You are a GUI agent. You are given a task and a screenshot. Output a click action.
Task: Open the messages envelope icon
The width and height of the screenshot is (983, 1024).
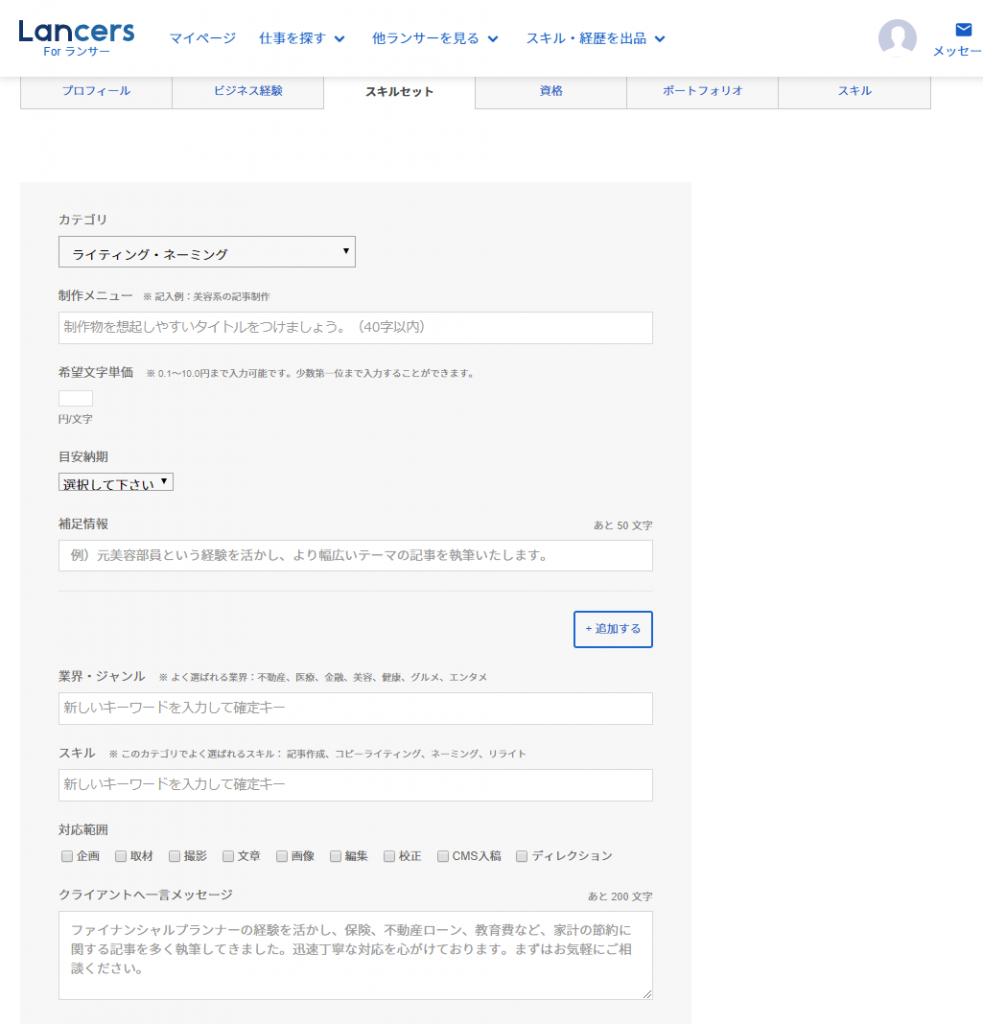pyautogui.click(x=963, y=30)
